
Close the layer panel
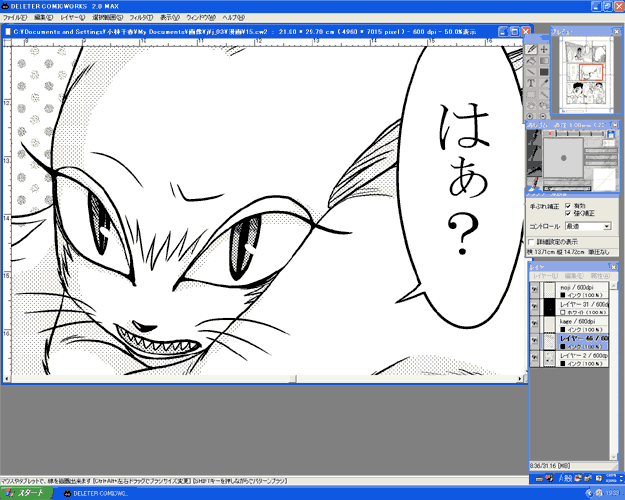click(613, 267)
